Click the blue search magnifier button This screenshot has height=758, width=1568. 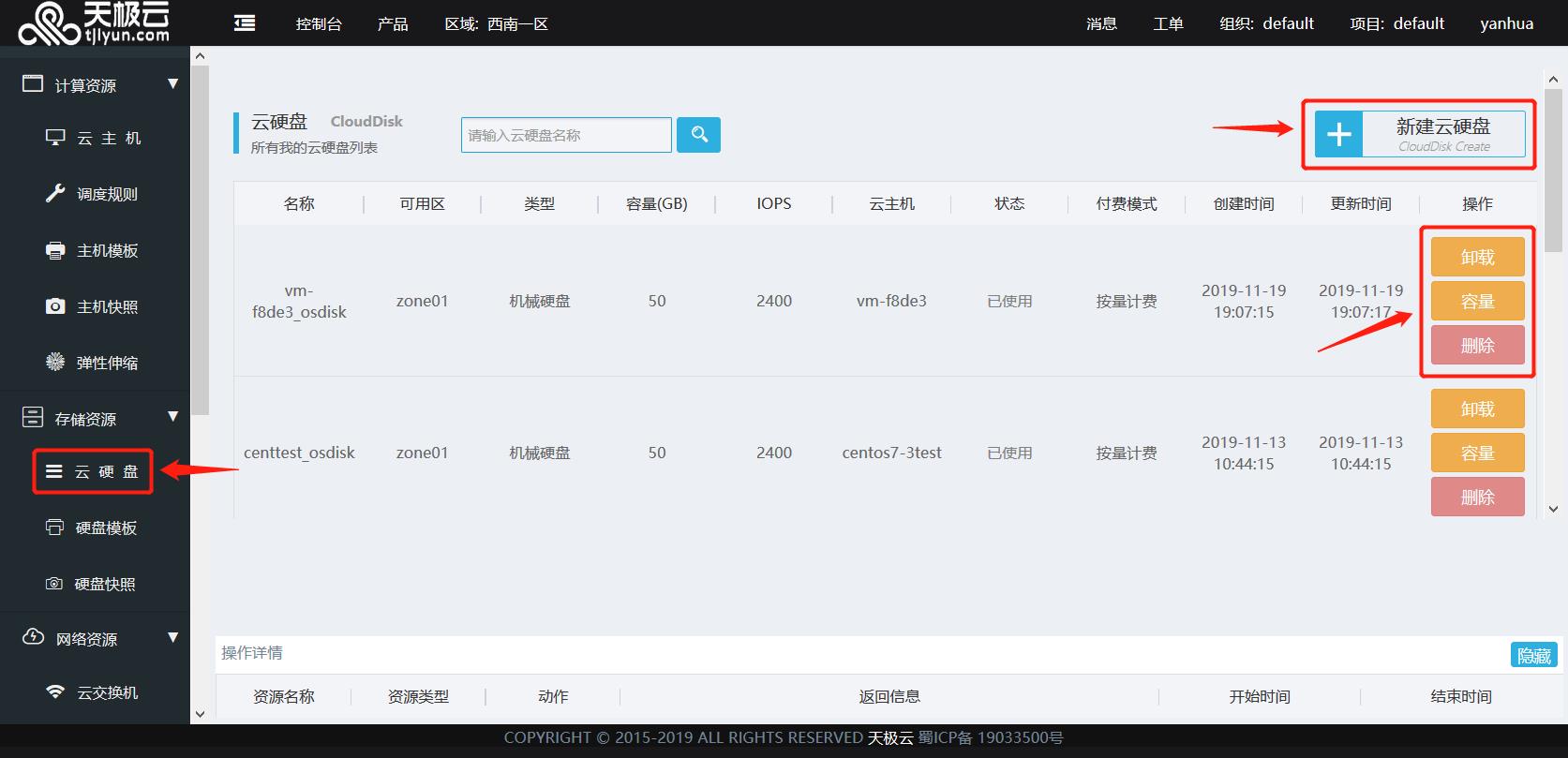click(x=698, y=135)
